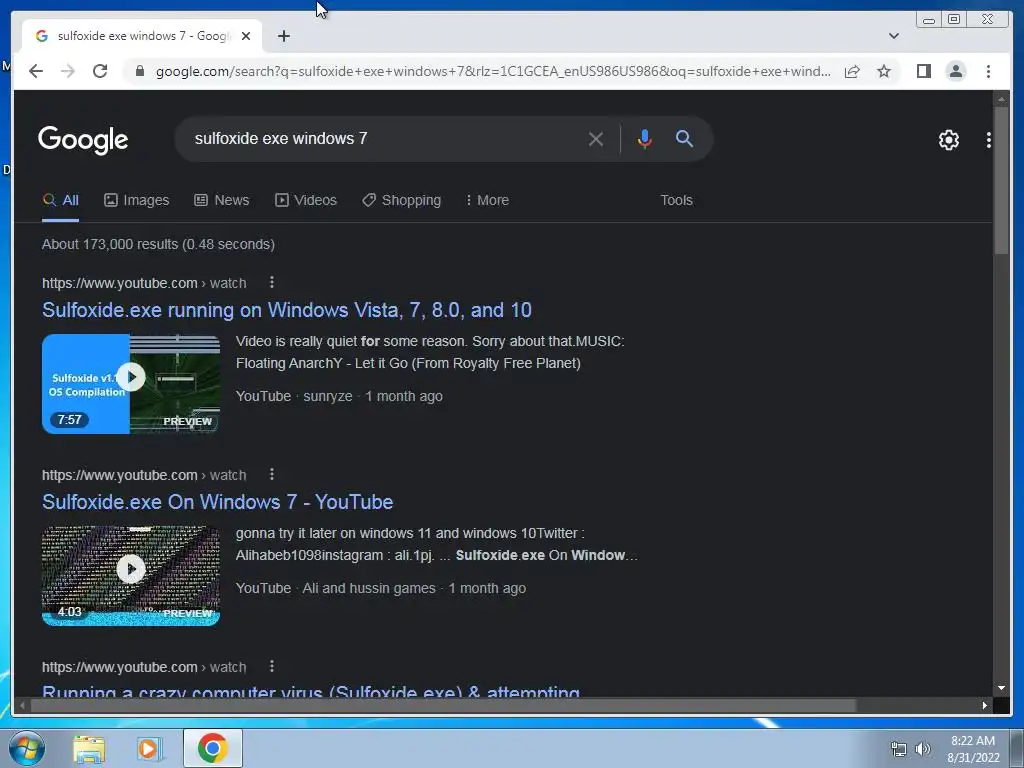The width and height of the screenshot is (1024, 768).
Task: Select the All results tab
Action: 61,200
